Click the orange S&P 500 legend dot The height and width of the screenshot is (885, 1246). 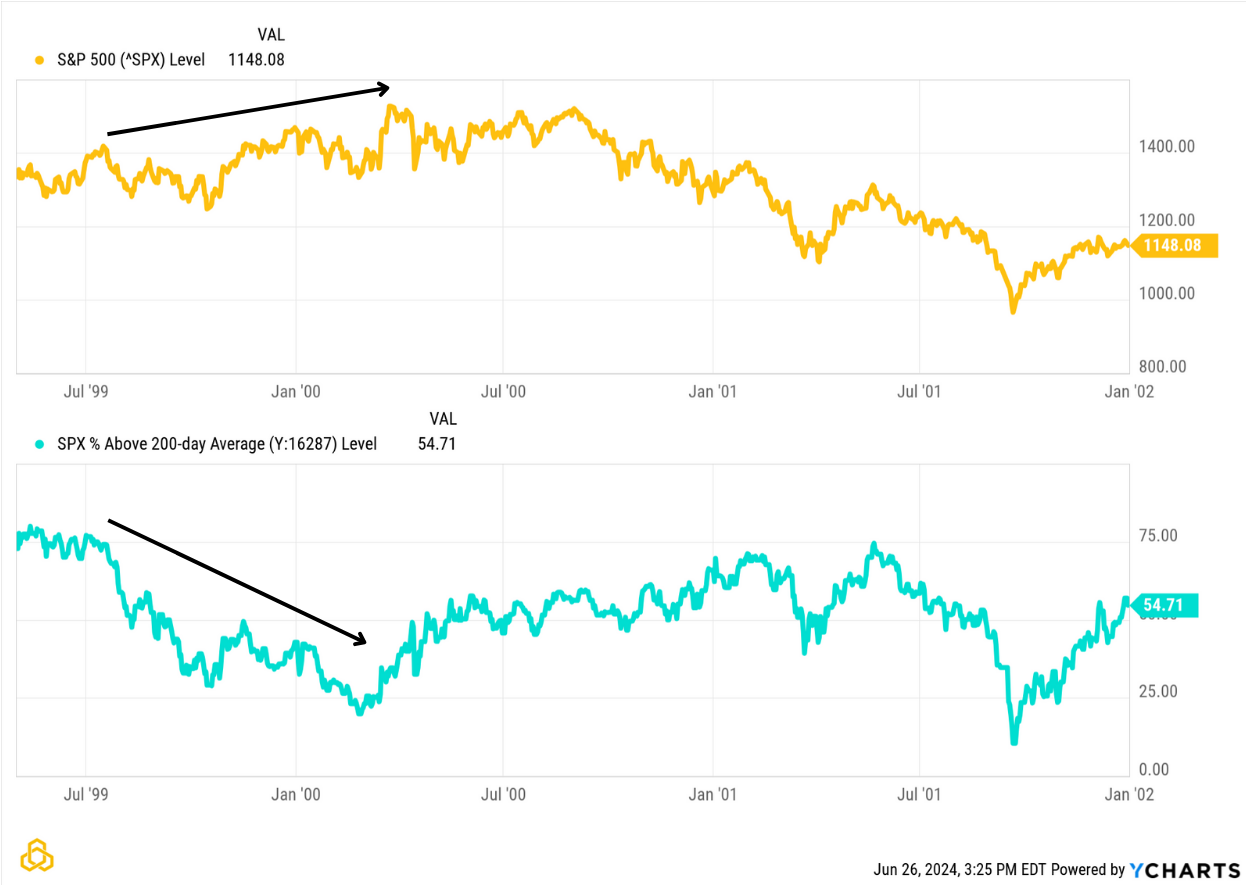pyautogui.click(x=40, y=60)
